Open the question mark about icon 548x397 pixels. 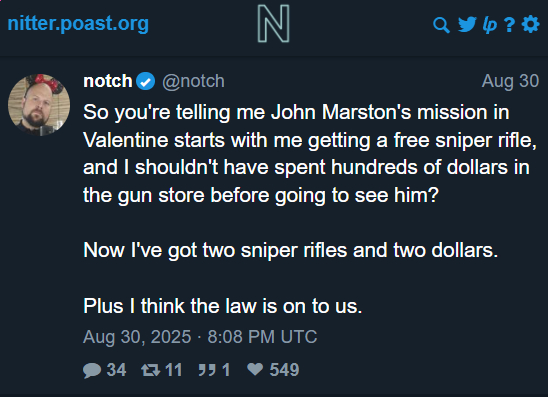[510, 25]
